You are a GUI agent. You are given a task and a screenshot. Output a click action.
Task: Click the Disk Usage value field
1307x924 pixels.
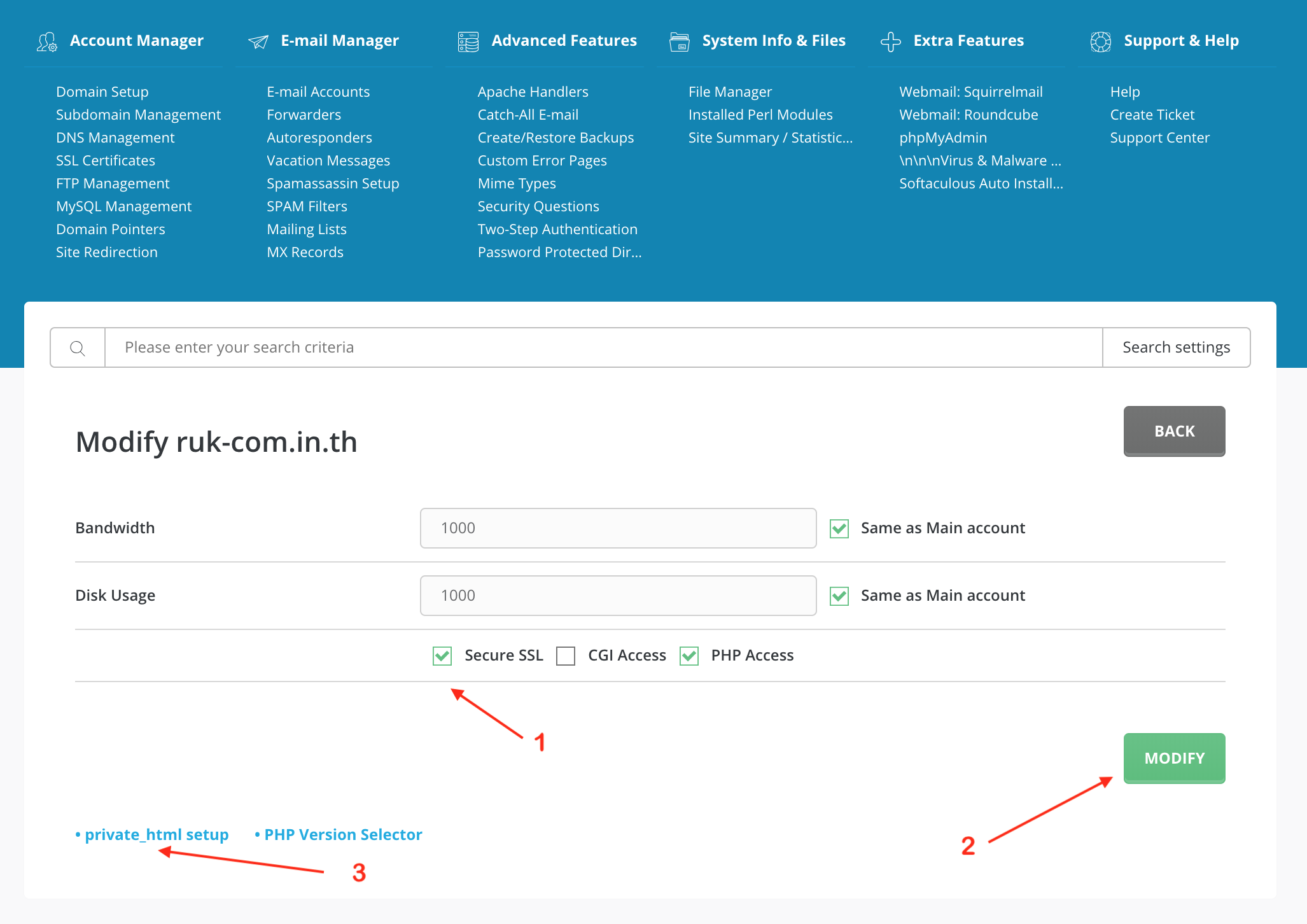click(618, 596)
